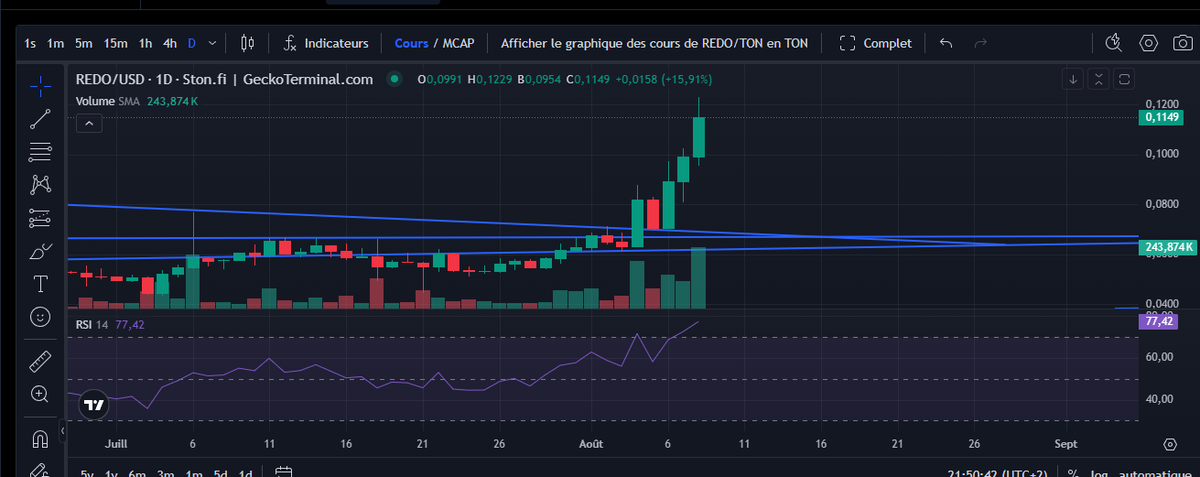Open the quick search lightning icon
Viewport: 1200px width, 477px height.
coord(1116,43)
